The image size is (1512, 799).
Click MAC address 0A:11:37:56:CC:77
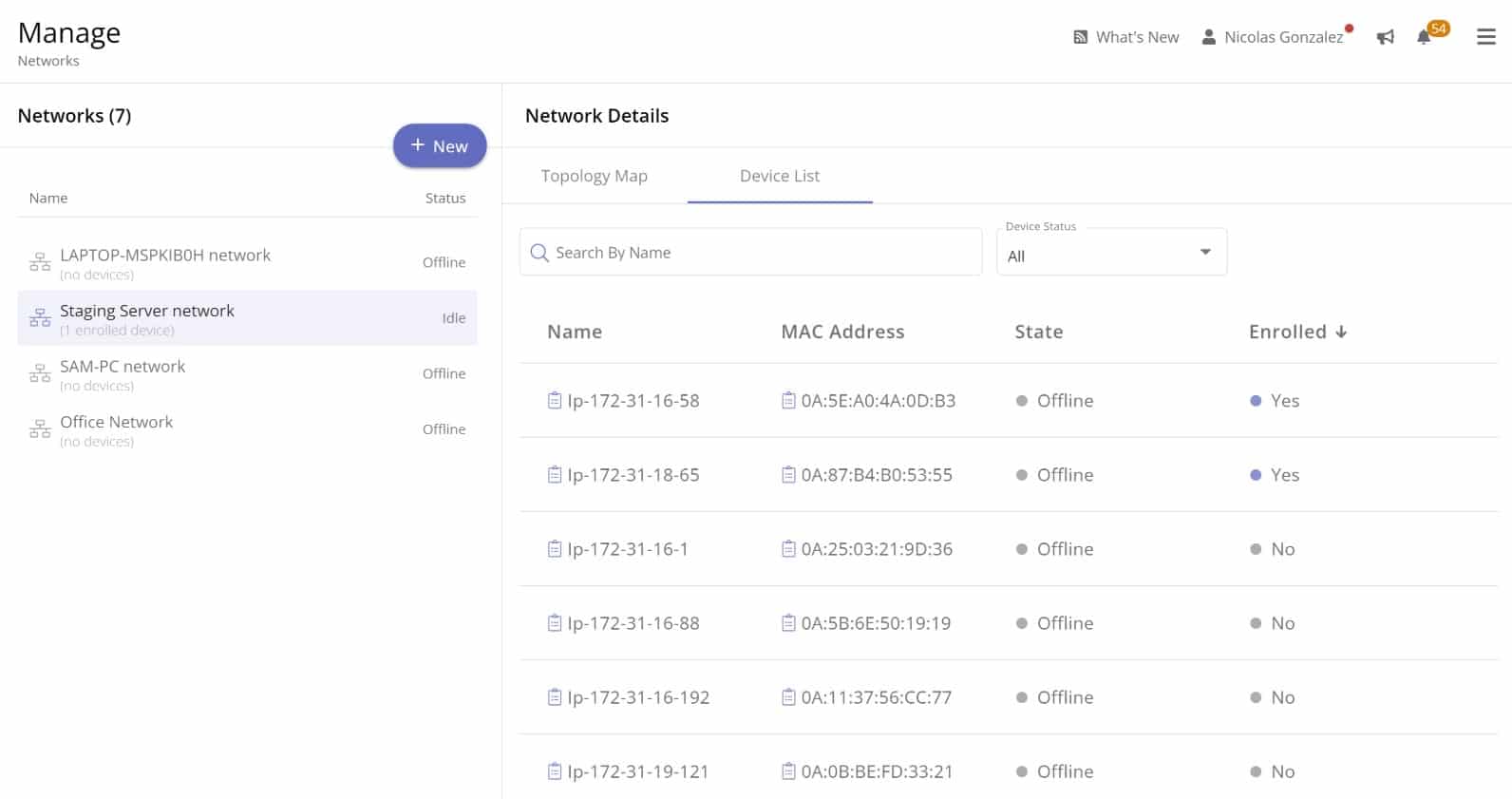click(x=877, y=697)
